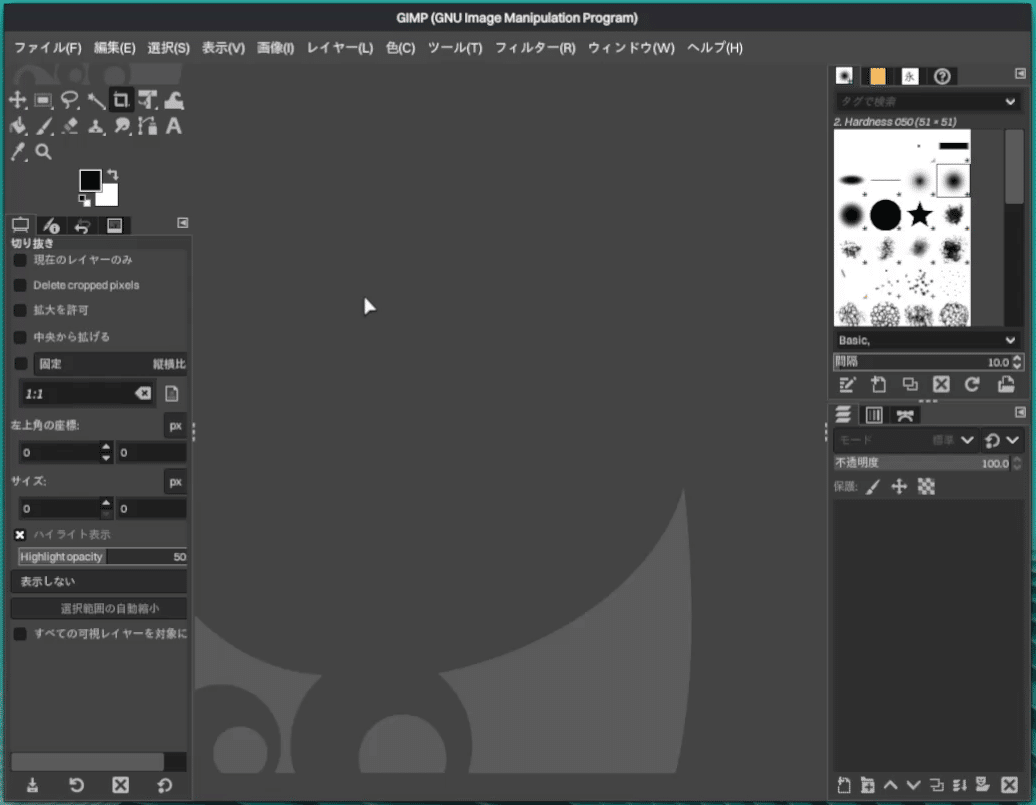Screen dimensions: 1036x805
Task: Select the Free Select lasso tool
Action: click(69, 100)
